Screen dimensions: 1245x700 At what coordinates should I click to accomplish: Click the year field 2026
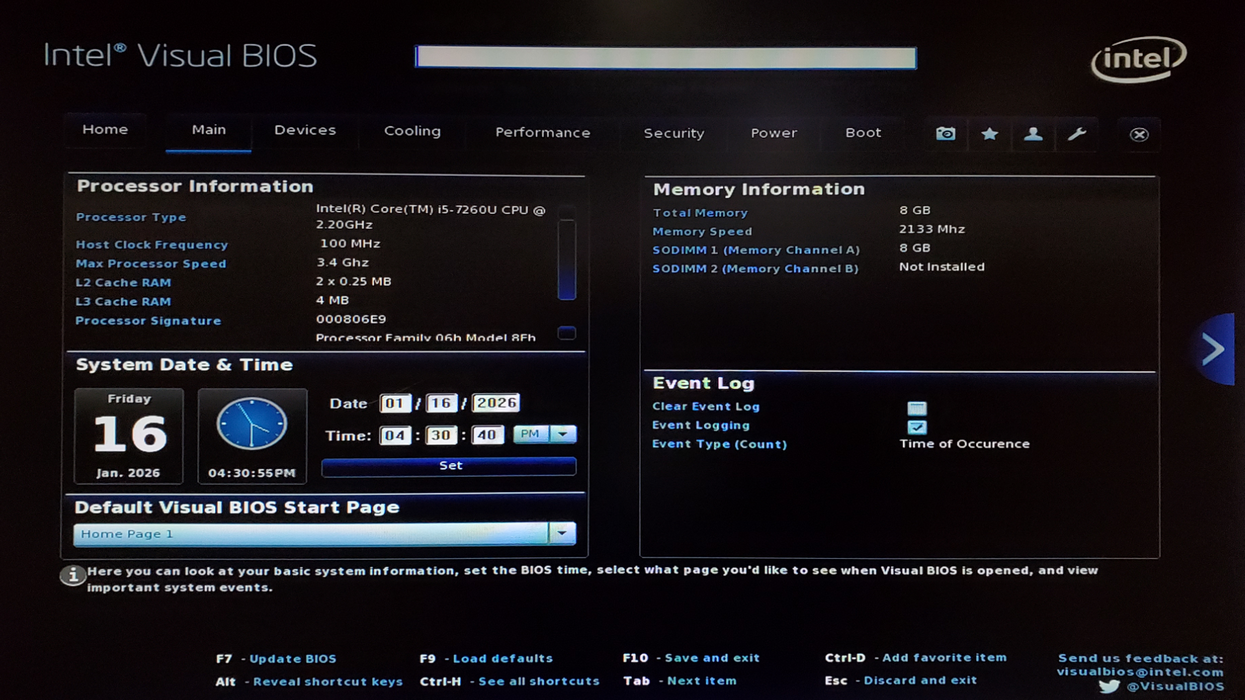coord(496,403)
